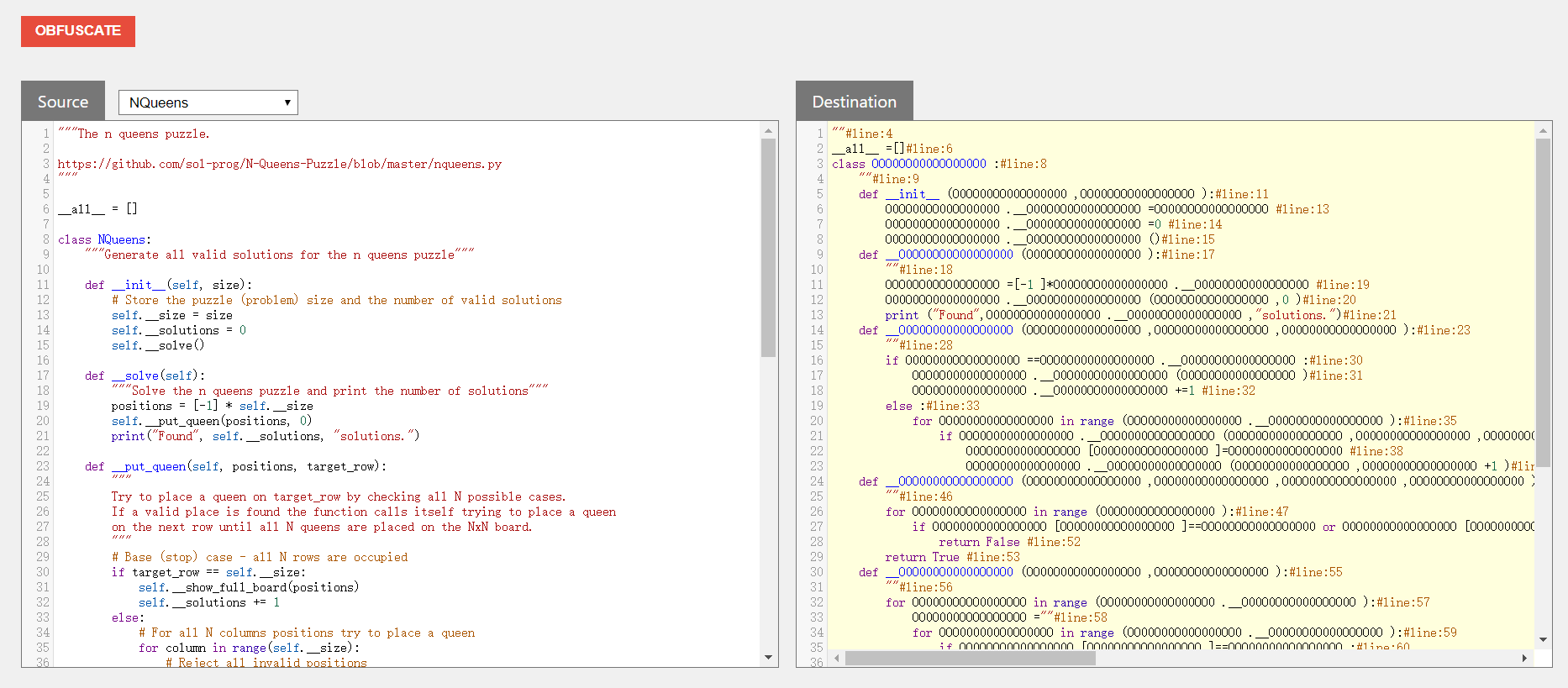Click destination horizontal scrollbar right arrow

pyautogui.click(x=1525, y=659)
